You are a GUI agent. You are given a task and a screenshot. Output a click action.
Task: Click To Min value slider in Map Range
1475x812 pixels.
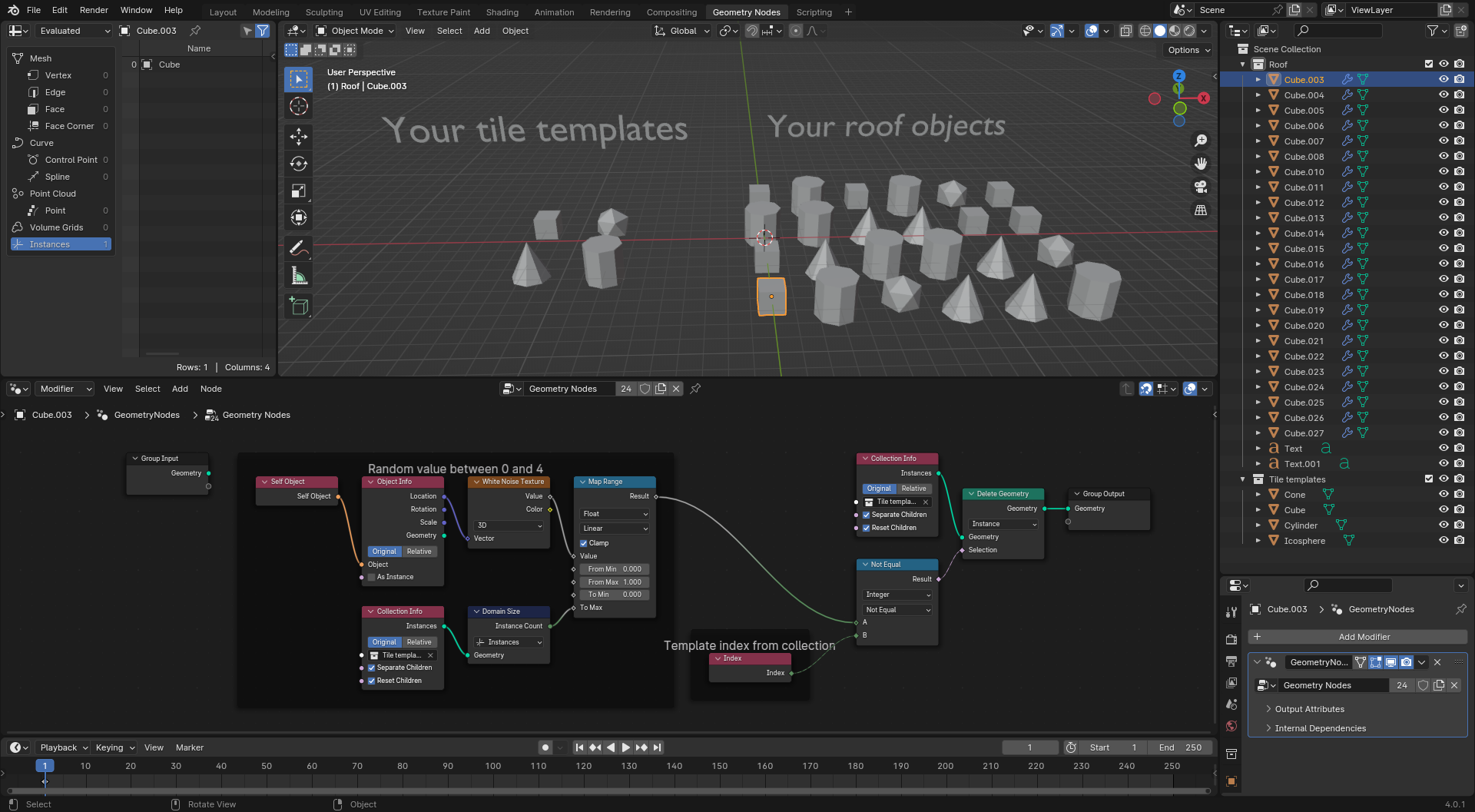coord(615,595)
